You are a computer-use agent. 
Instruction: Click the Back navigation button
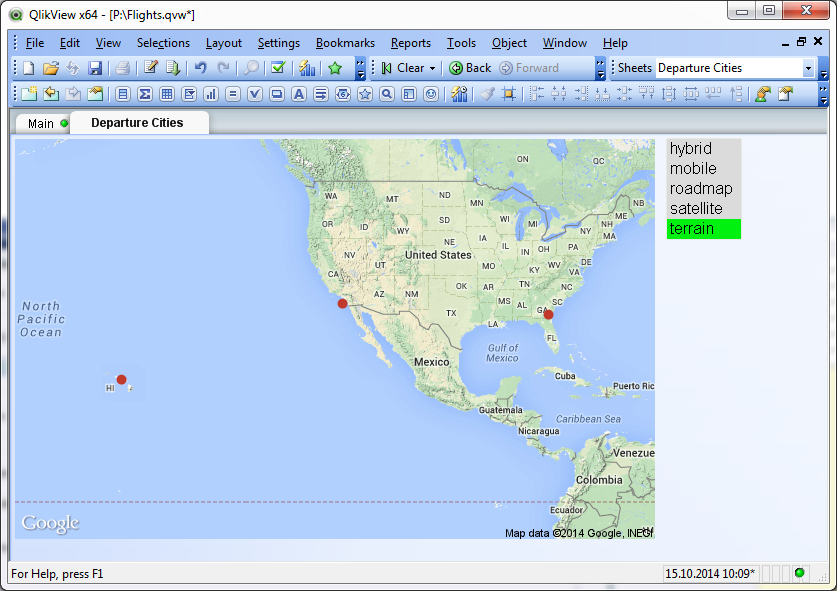470,68
